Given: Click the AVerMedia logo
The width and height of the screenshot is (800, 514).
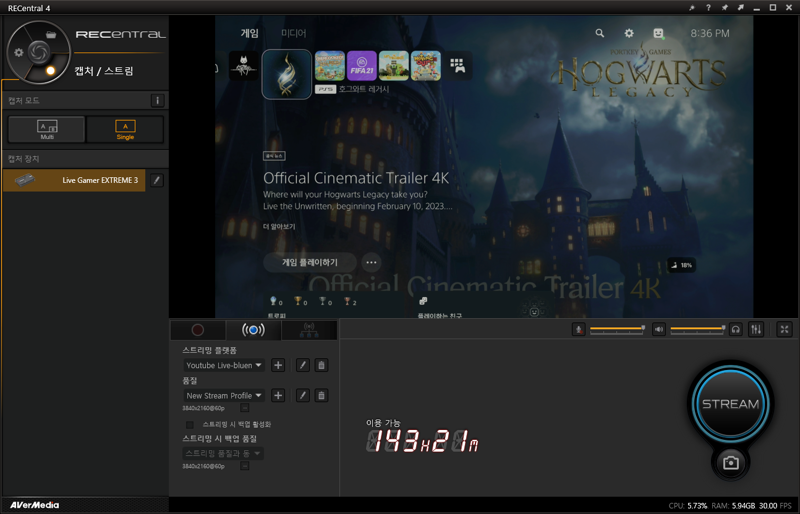Looking at the screenshot, I should coord(35,505).
